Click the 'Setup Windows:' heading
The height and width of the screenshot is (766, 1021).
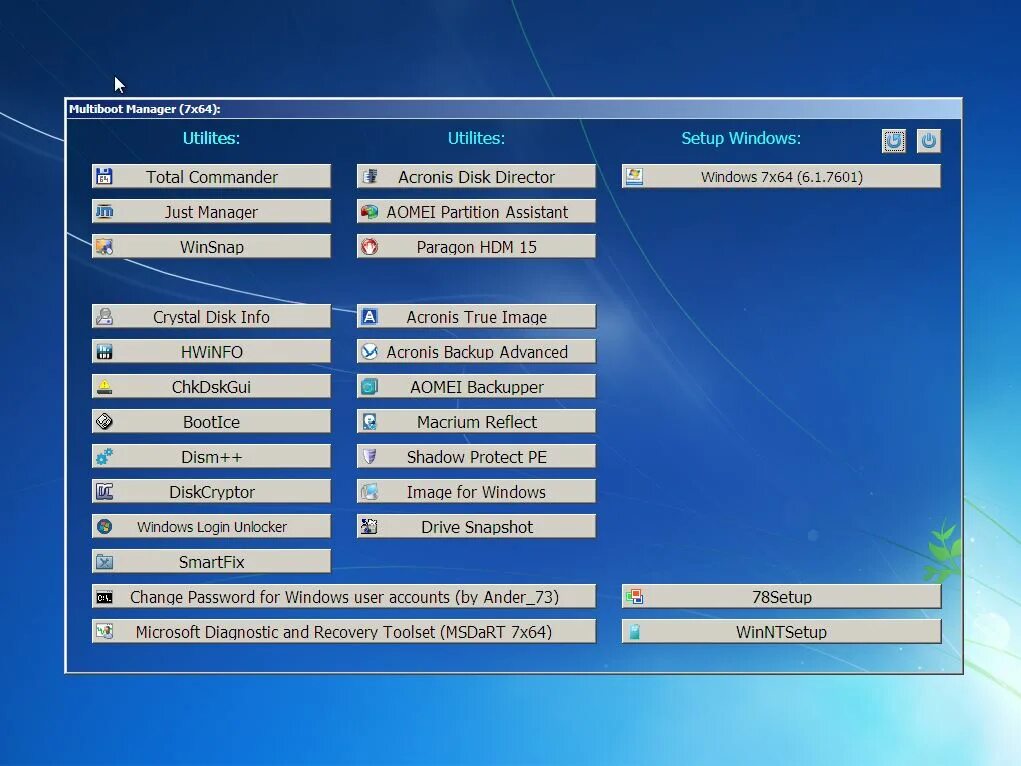(x=741, y=138)
